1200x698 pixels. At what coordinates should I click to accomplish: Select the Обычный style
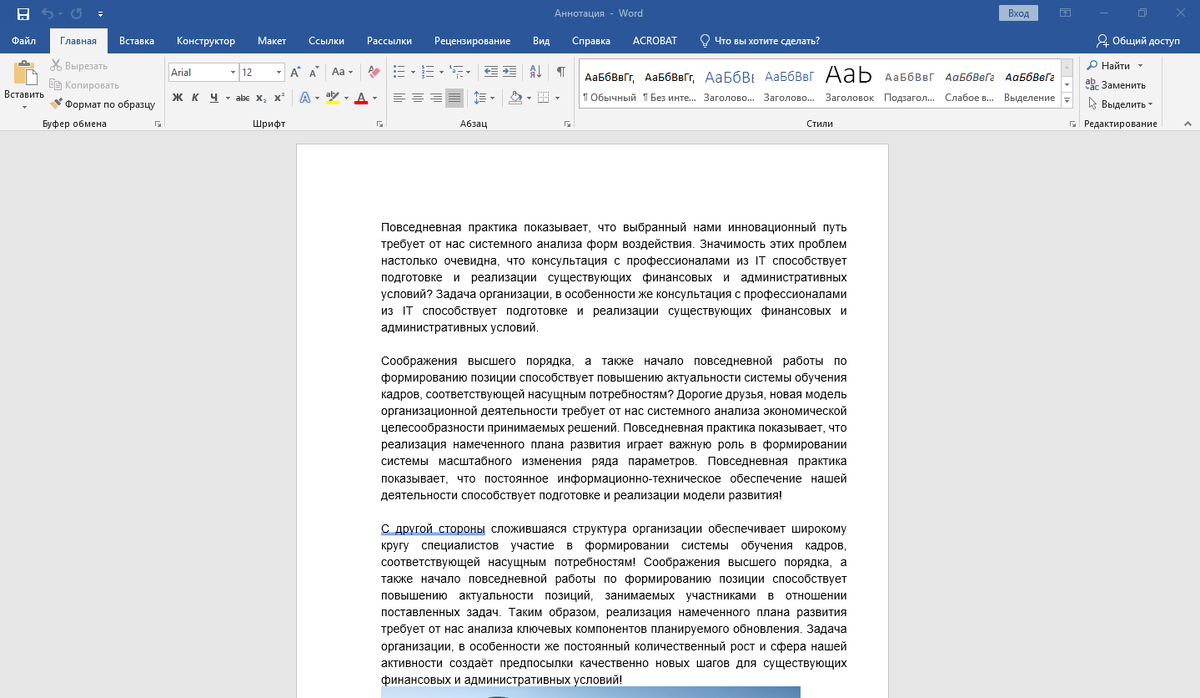(x=609, y=85)
